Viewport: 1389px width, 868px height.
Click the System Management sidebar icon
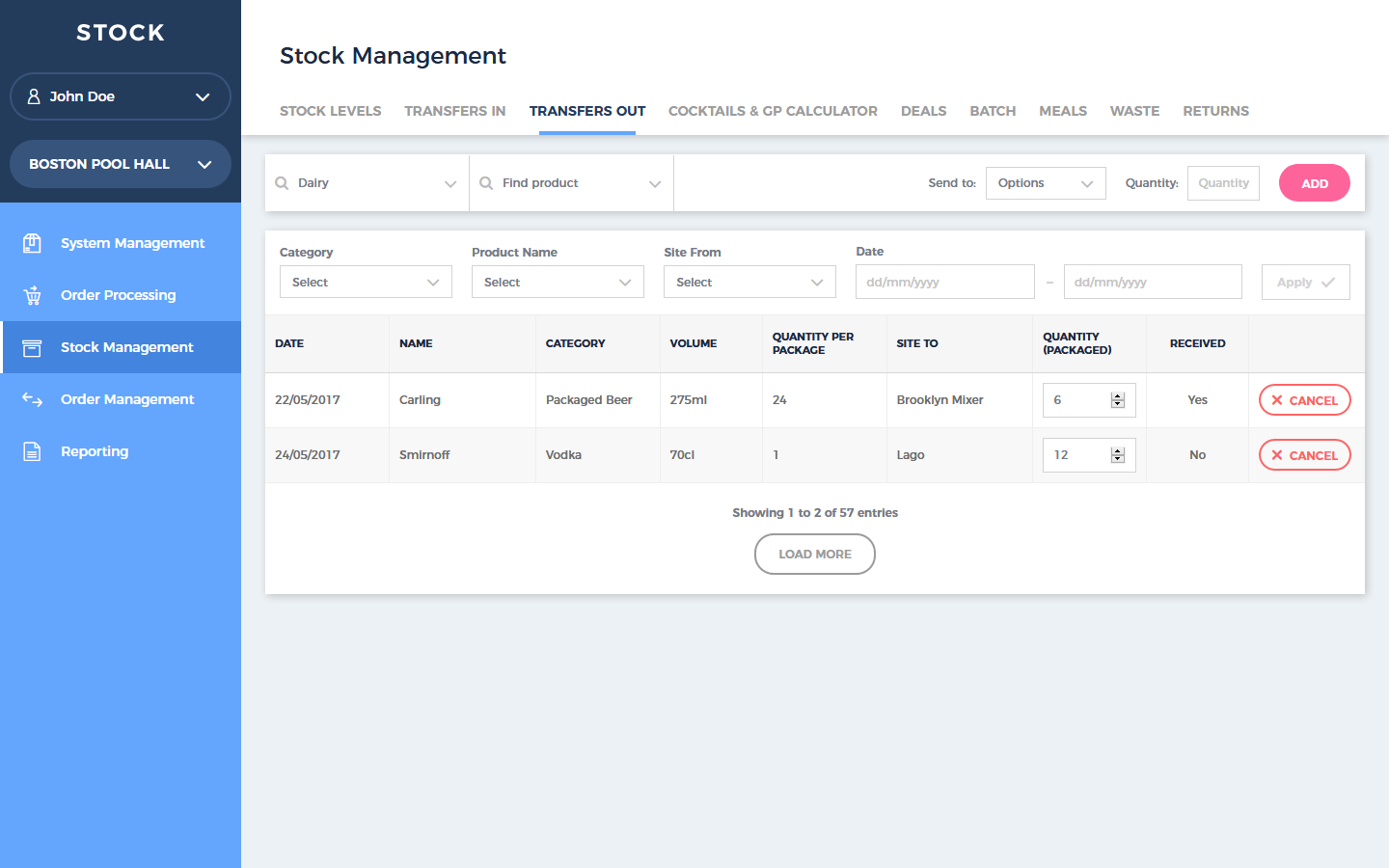tap(32, 243)
